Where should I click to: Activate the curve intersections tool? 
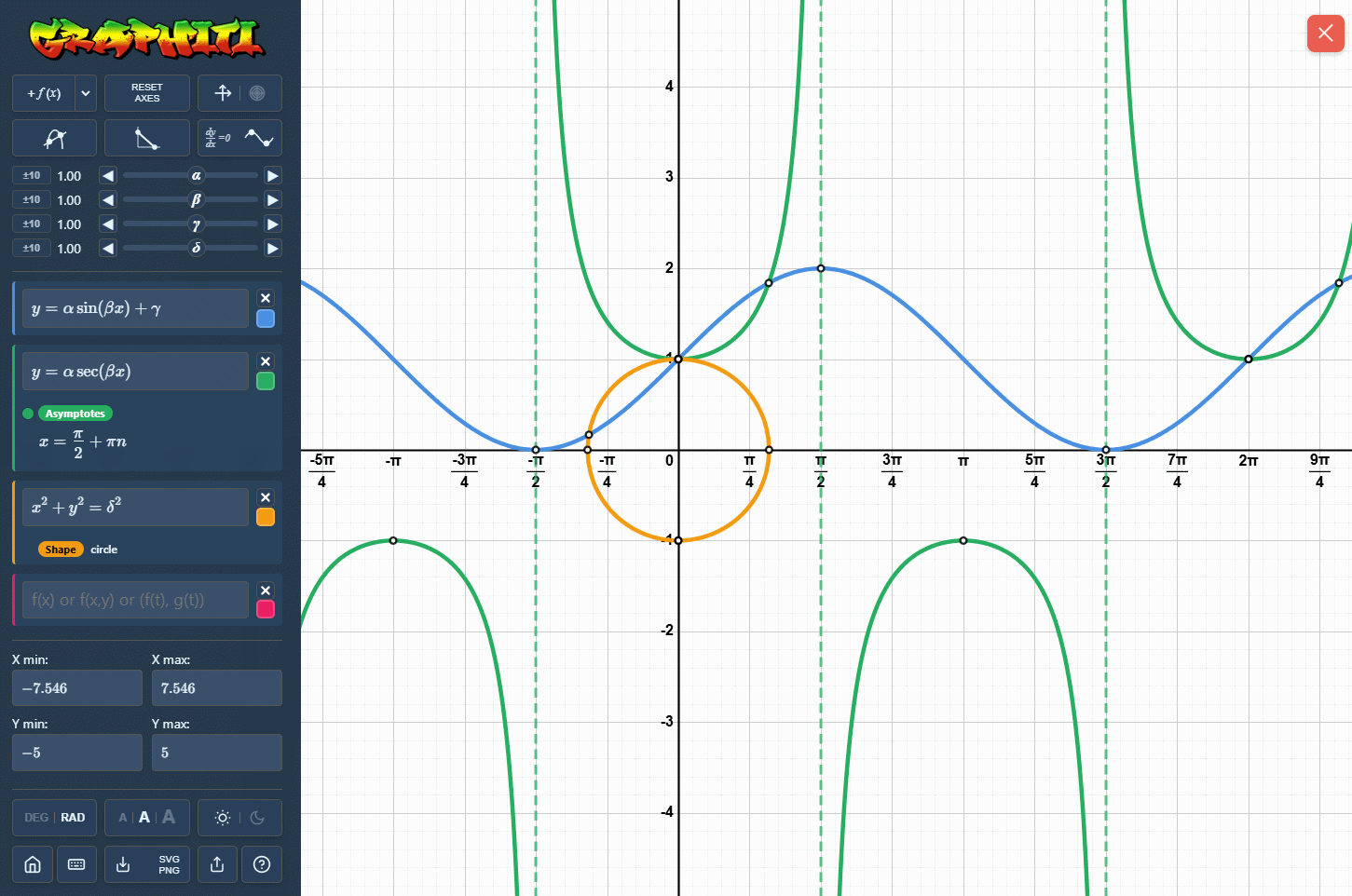54,138
